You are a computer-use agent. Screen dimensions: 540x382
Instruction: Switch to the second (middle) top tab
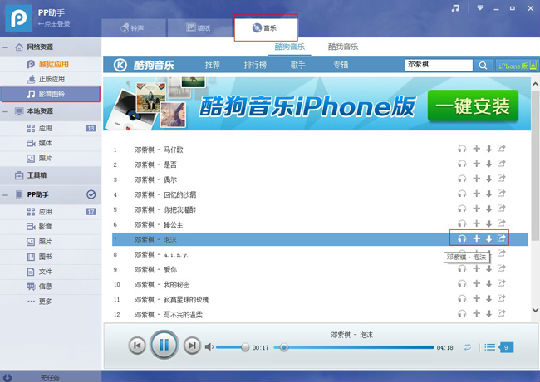(199, 28)
